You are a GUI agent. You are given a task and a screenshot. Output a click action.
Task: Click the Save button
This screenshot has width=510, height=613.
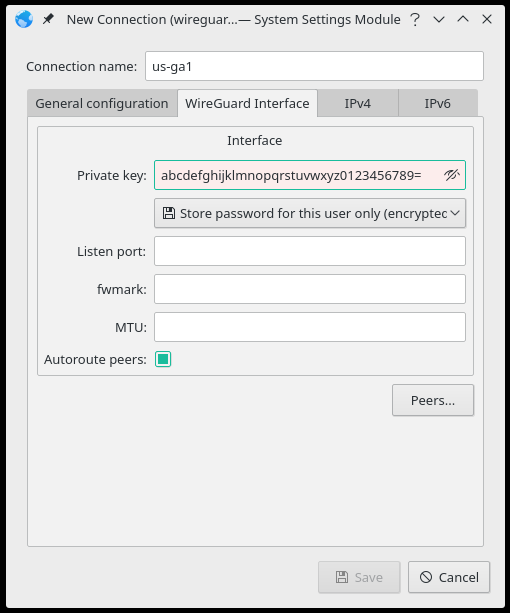(359, 577)
